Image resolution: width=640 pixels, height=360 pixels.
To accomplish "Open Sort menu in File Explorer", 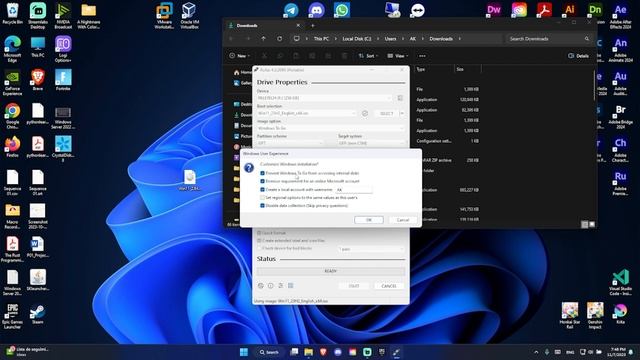I will coord(368,56).
